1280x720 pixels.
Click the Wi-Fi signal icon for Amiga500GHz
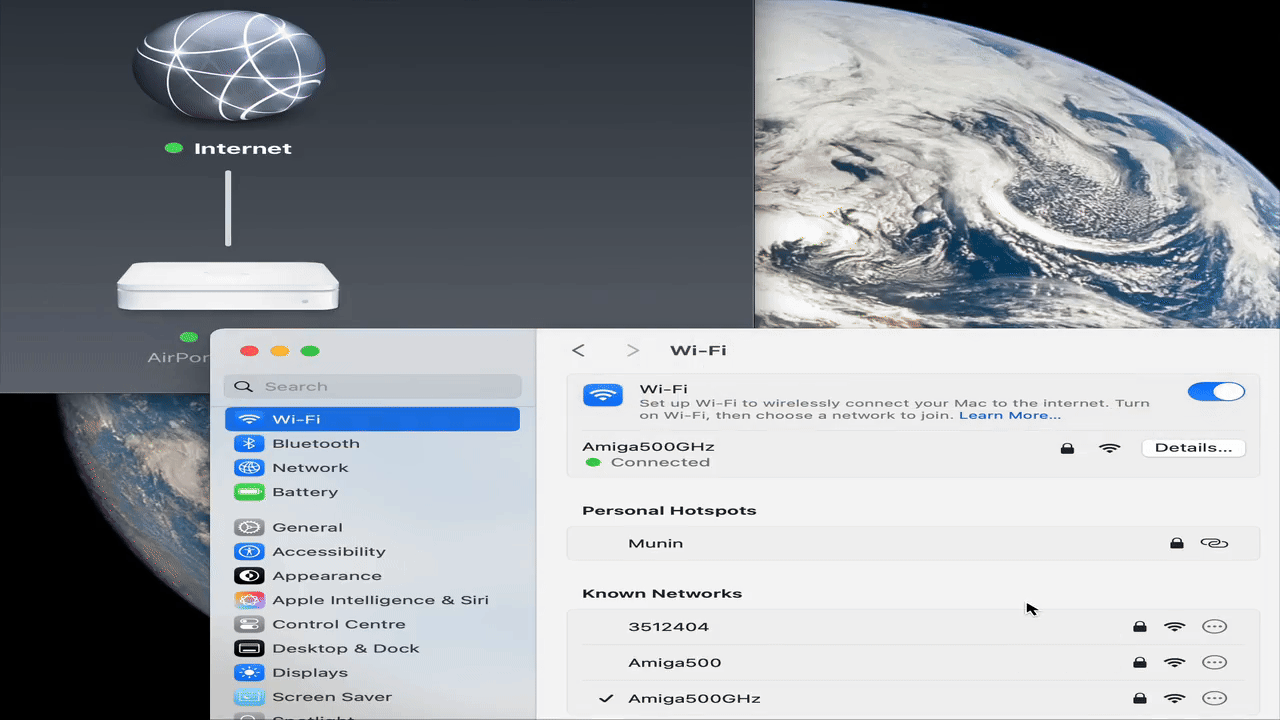point(1110,448)
